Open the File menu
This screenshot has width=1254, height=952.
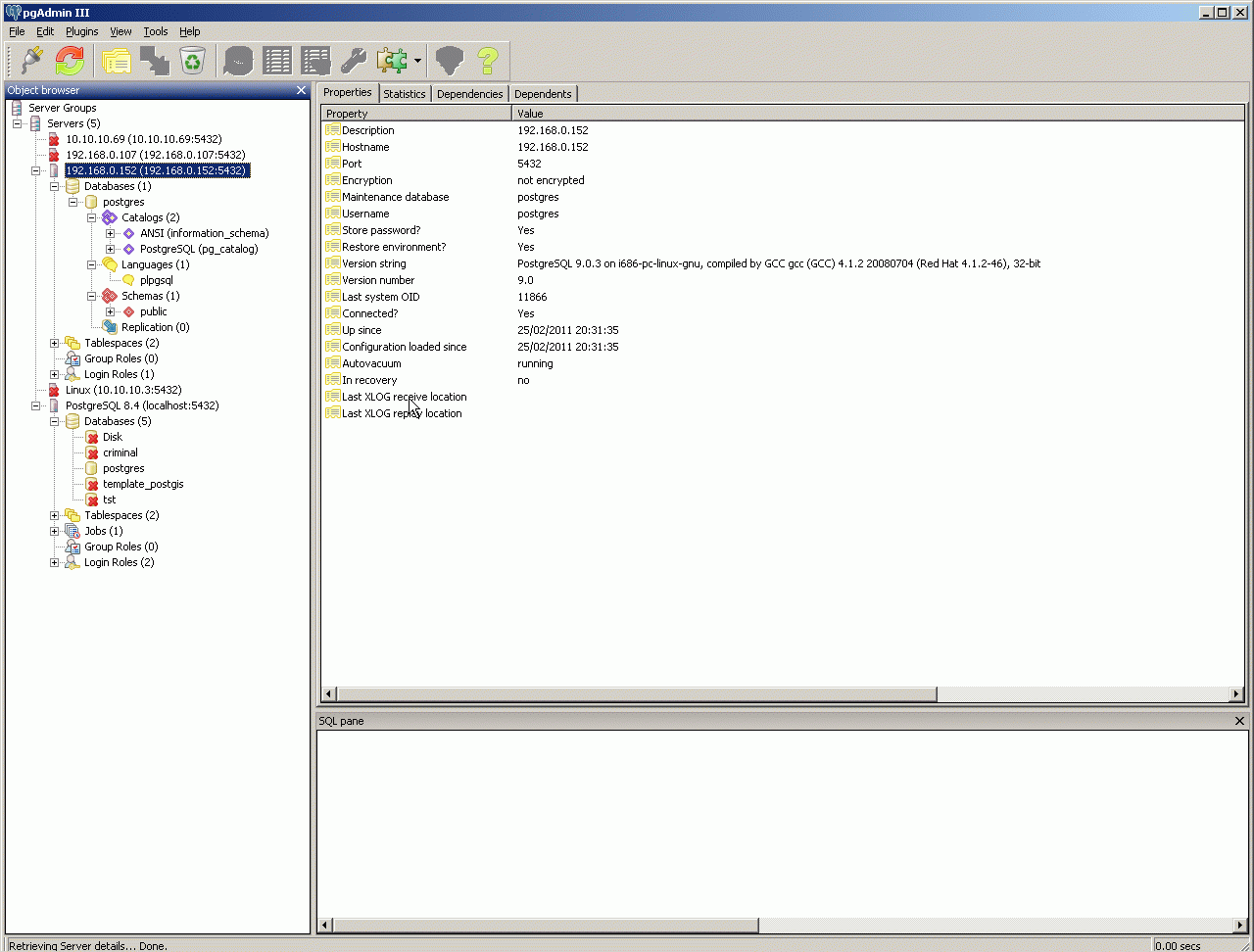(17, 31)
